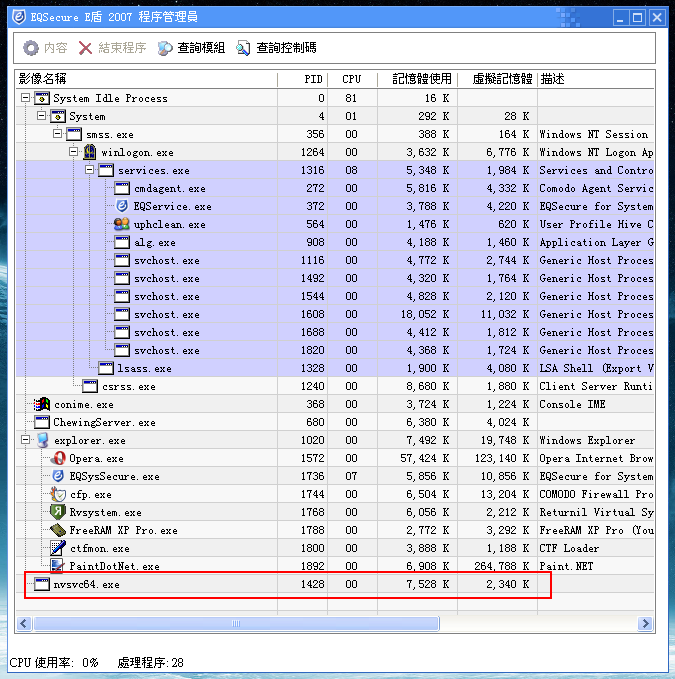The image size is (675, 679).
Task: Select the conime.exe icon
Action: pos(42,404)
